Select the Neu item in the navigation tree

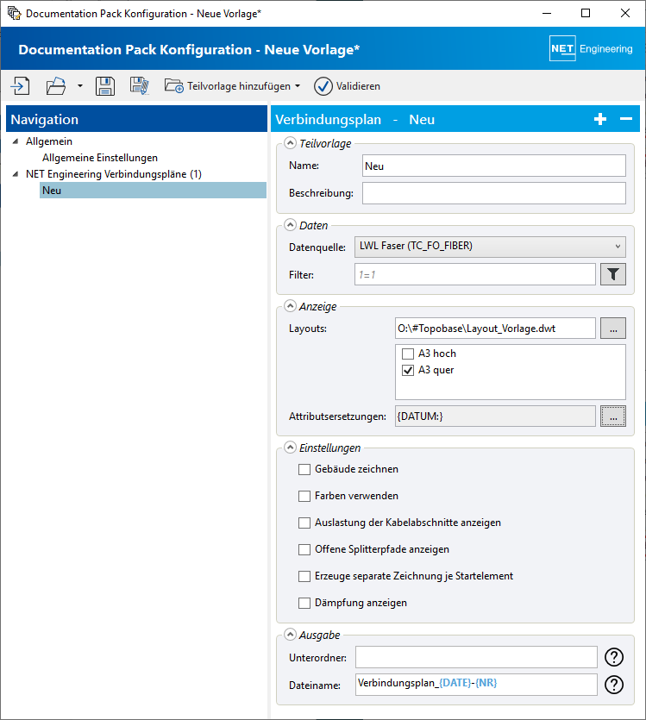[153, 190]
